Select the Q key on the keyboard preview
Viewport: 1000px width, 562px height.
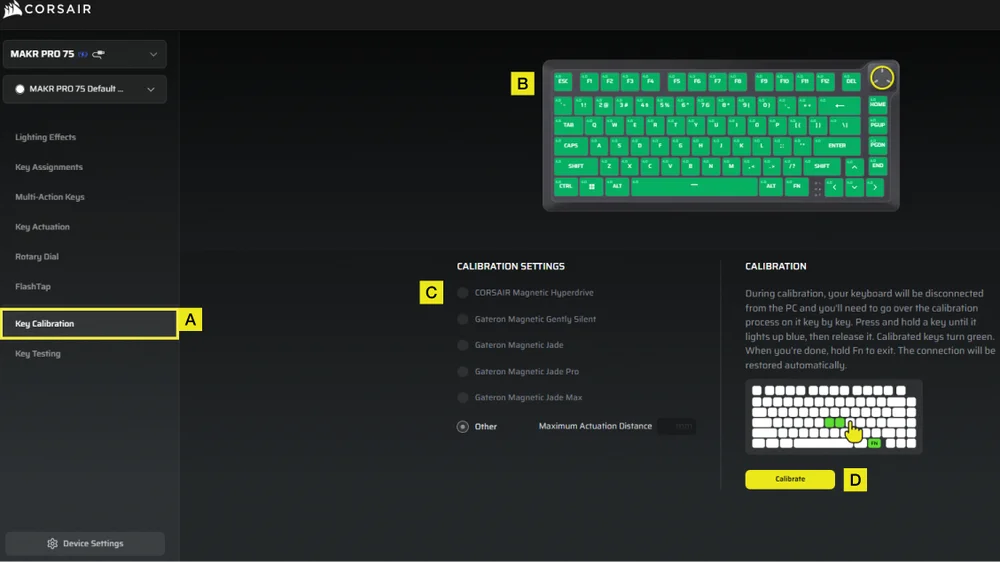(594, 126)
